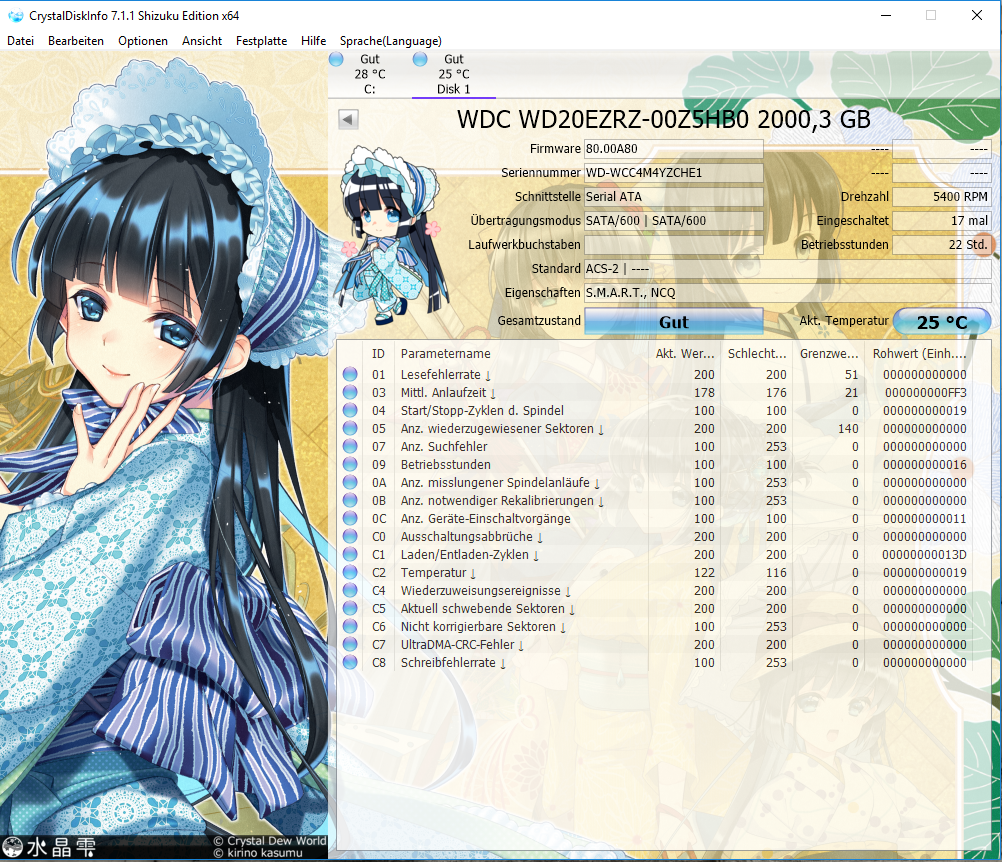This screenshot has height=862, width=1002.
Task: Click the 25 °C temperature button
Action: click(942, 321)
